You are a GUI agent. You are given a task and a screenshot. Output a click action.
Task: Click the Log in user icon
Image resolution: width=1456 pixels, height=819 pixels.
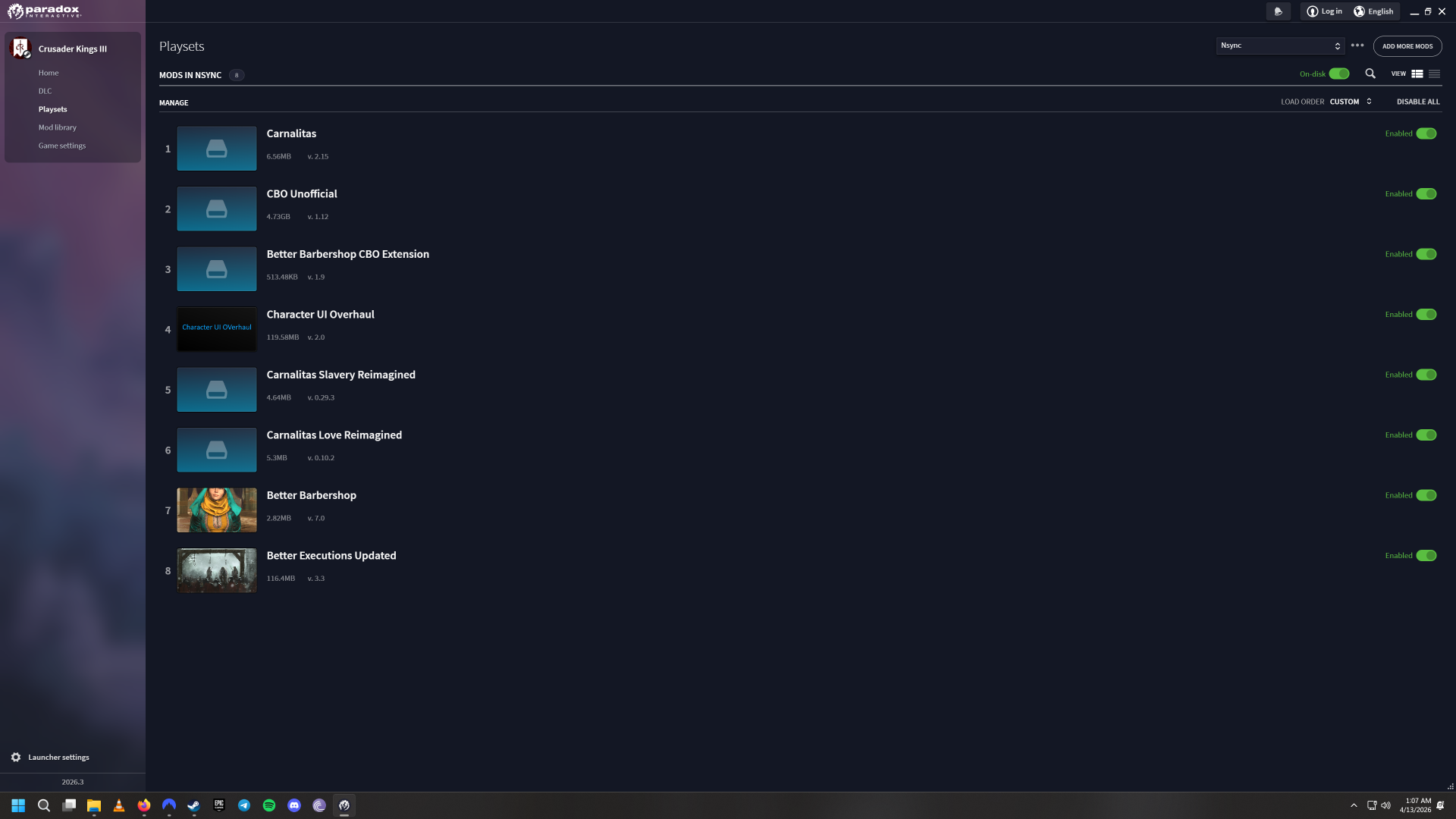point(1312,11)
